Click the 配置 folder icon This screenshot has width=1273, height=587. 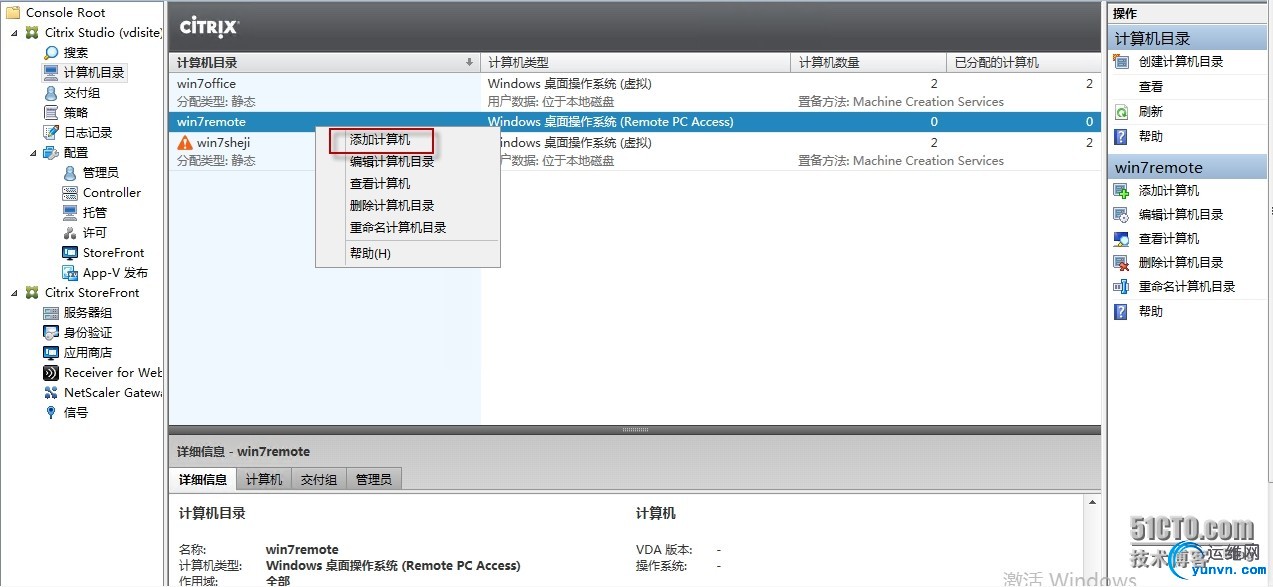point(51,152)
